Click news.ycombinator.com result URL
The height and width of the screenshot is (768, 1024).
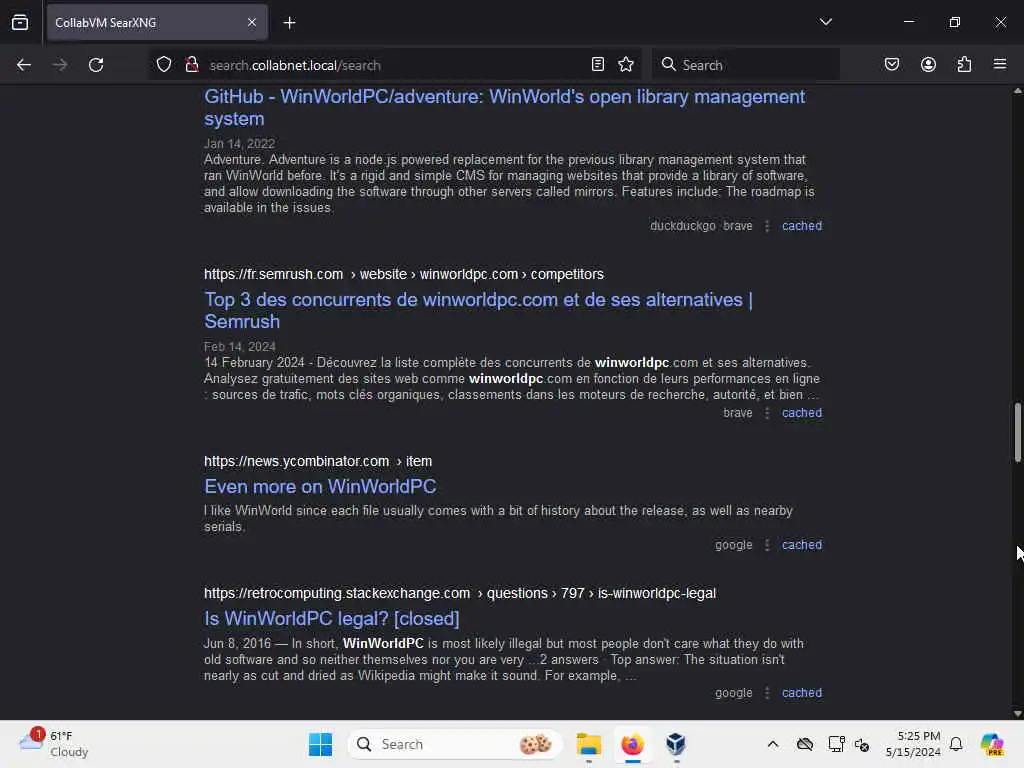(x=318, y=461)
